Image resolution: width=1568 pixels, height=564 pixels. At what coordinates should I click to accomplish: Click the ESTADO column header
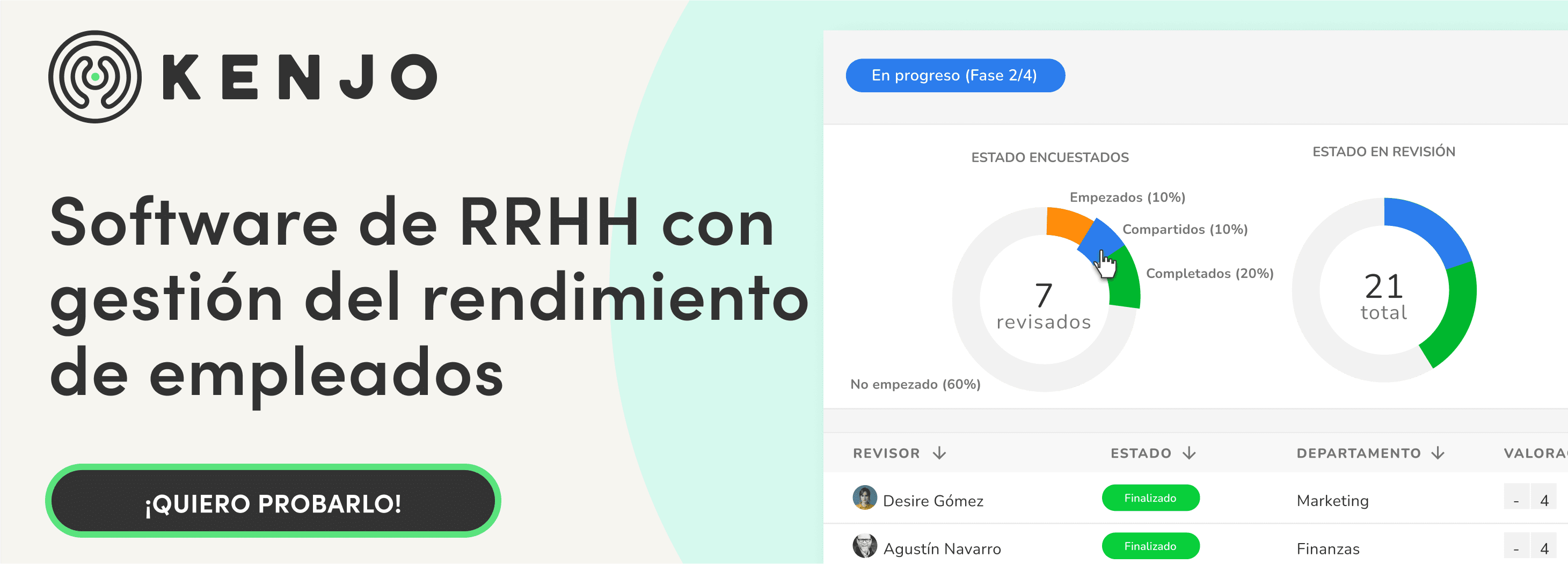(1141, 453)
